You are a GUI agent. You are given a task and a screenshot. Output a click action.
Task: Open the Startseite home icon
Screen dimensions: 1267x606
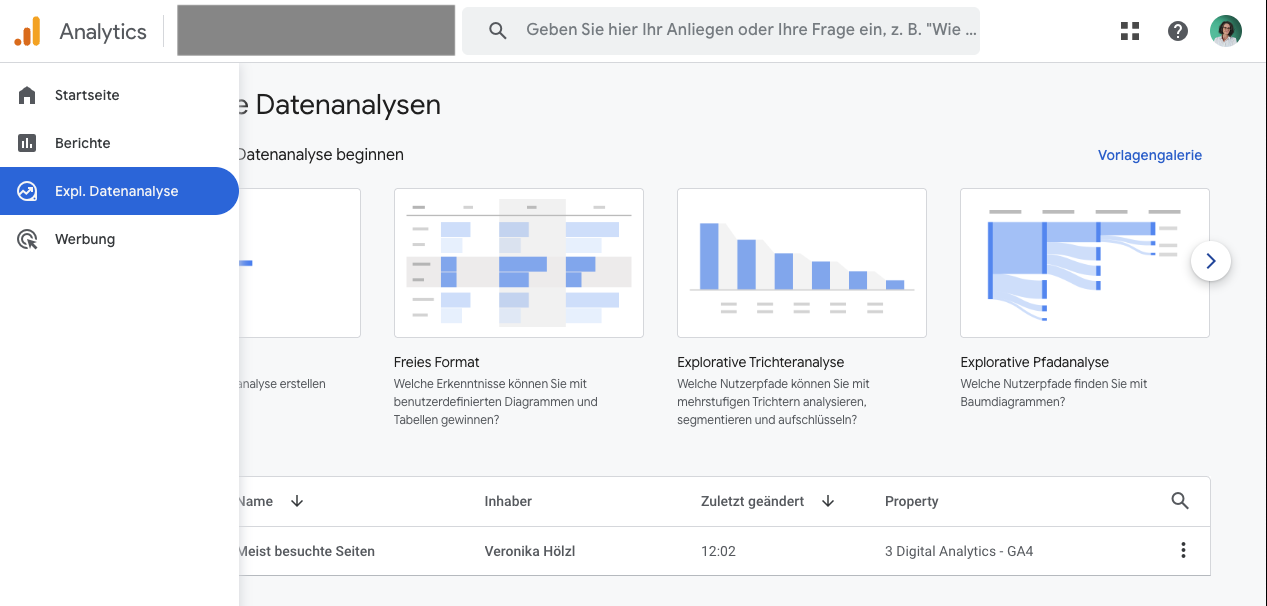click(x=27, y=95)
